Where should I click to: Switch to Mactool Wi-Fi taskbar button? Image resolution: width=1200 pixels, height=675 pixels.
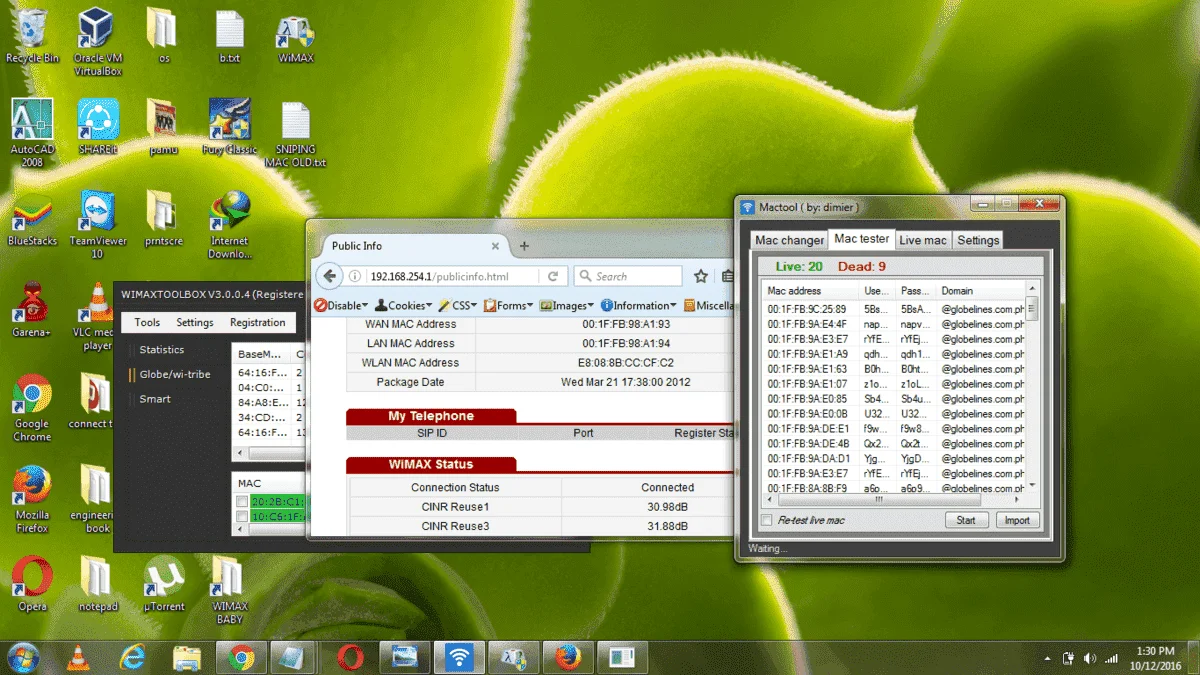click(x=458, y=657)
